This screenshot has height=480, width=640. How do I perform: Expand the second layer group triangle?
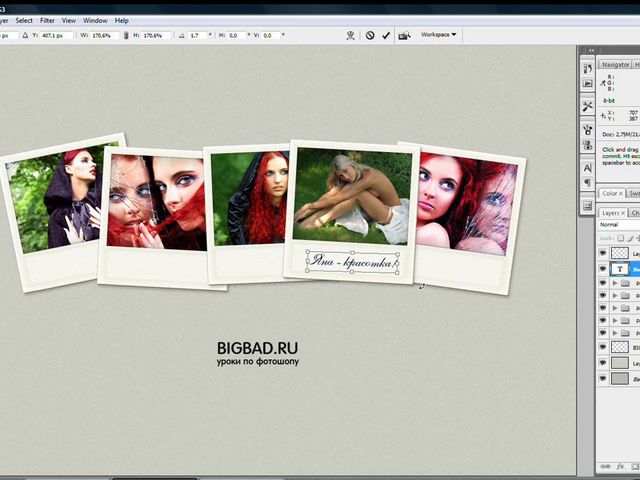click(615, 295)
